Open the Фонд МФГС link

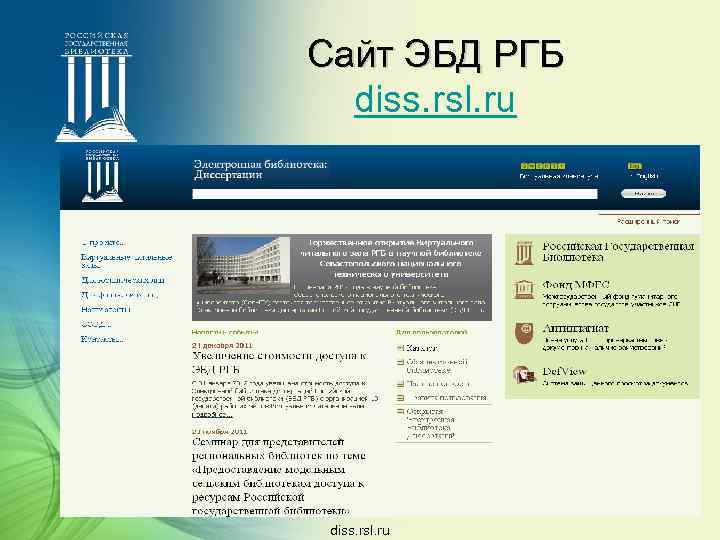[x=576, y=285]
